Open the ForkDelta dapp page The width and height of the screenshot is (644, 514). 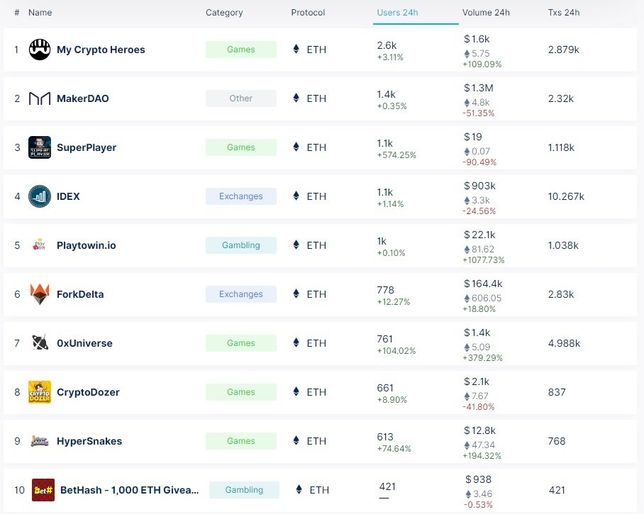coord(80,294)
